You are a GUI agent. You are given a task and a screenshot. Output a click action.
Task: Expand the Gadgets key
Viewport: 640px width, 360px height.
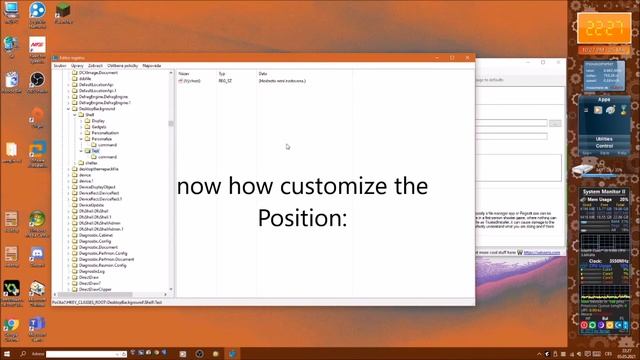(x=81, y=127)
